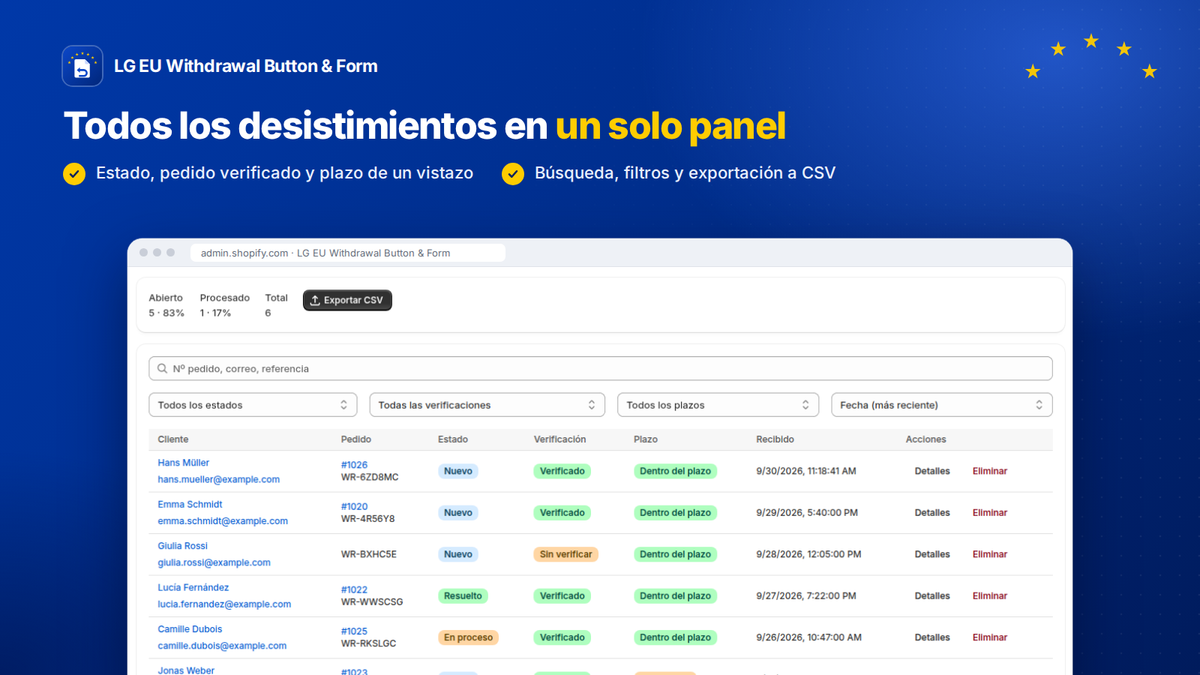Eliminar the Emma Schmidt withdrawal
Image resolution: width=1200 pixels, height=675 pixels.
990,513
